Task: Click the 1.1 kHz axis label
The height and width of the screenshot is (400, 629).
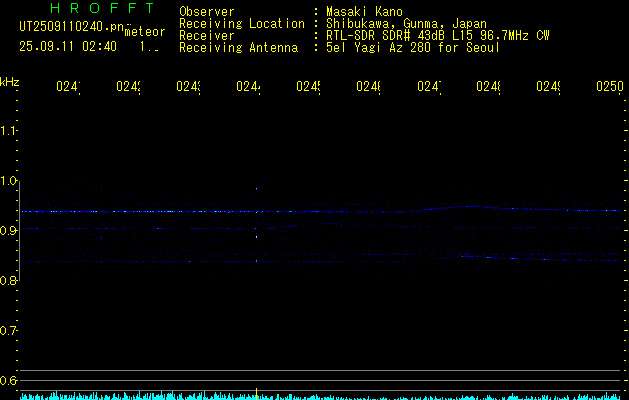Action: coord(8,130)
